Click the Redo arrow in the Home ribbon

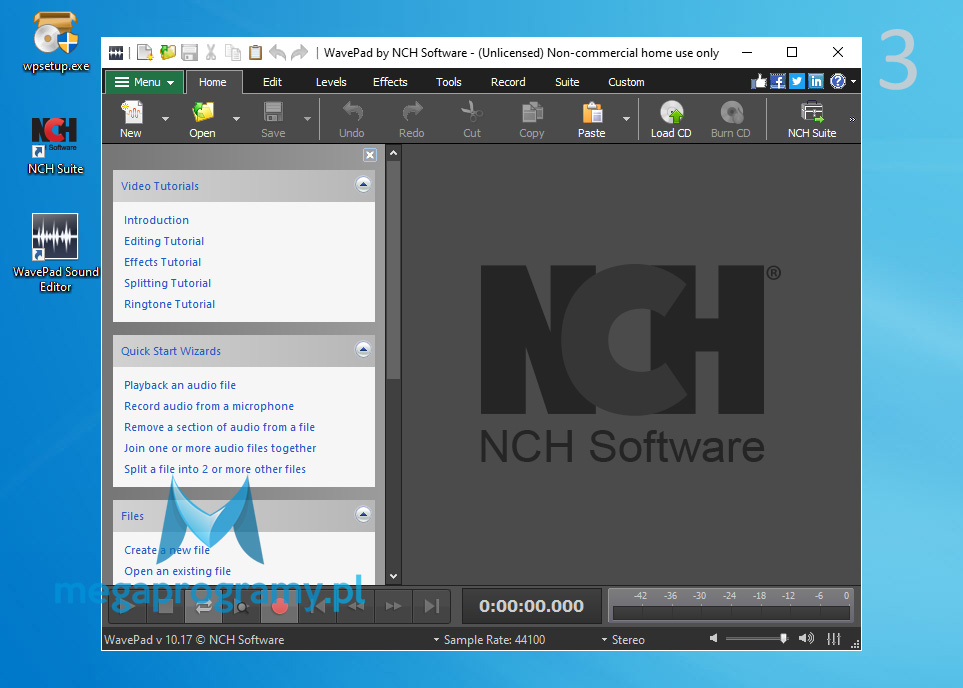point(411,112)
